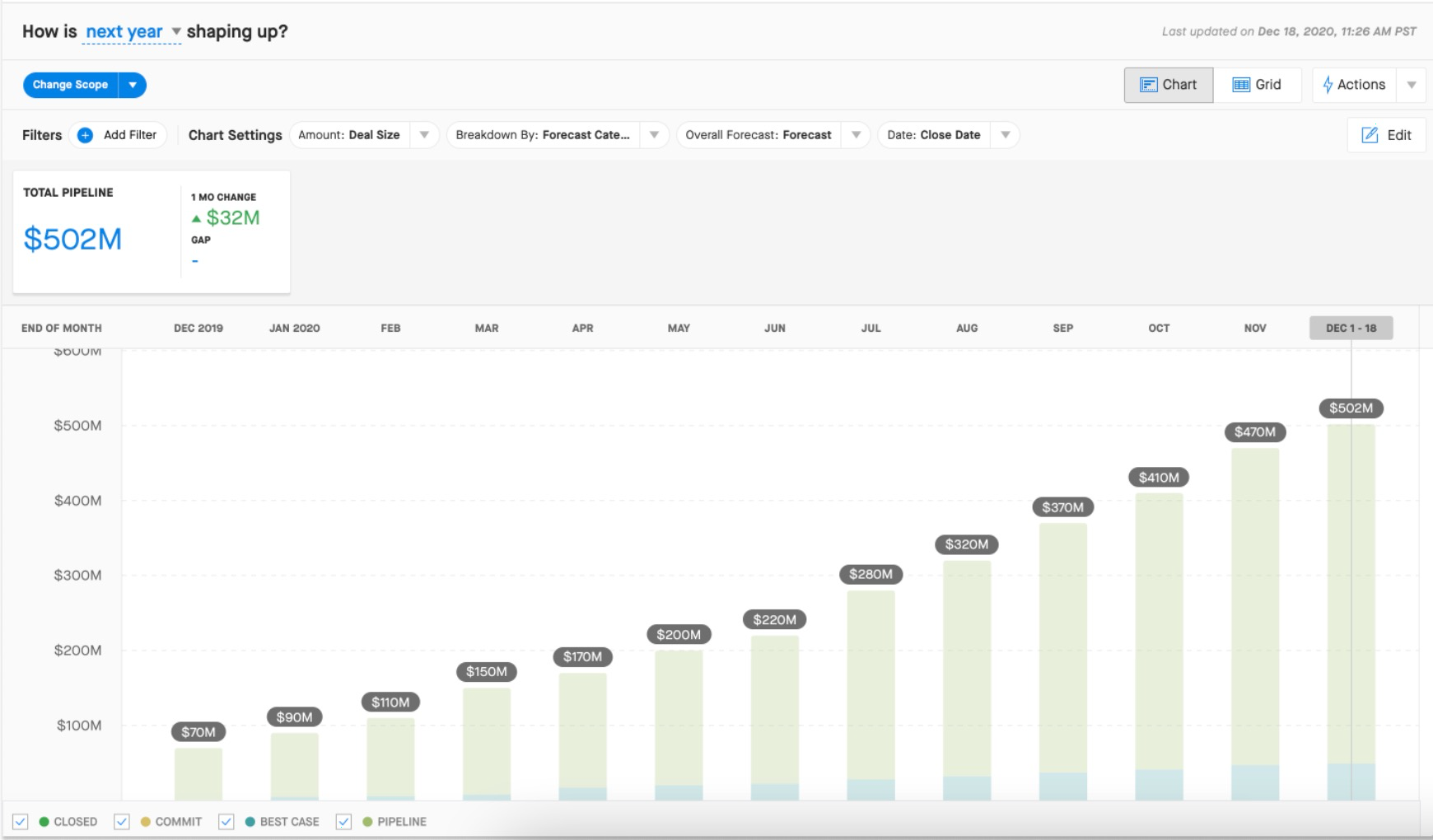Click the DEC 2019 column header
Screen dimensions: 1433x840
tap(198, 328)
